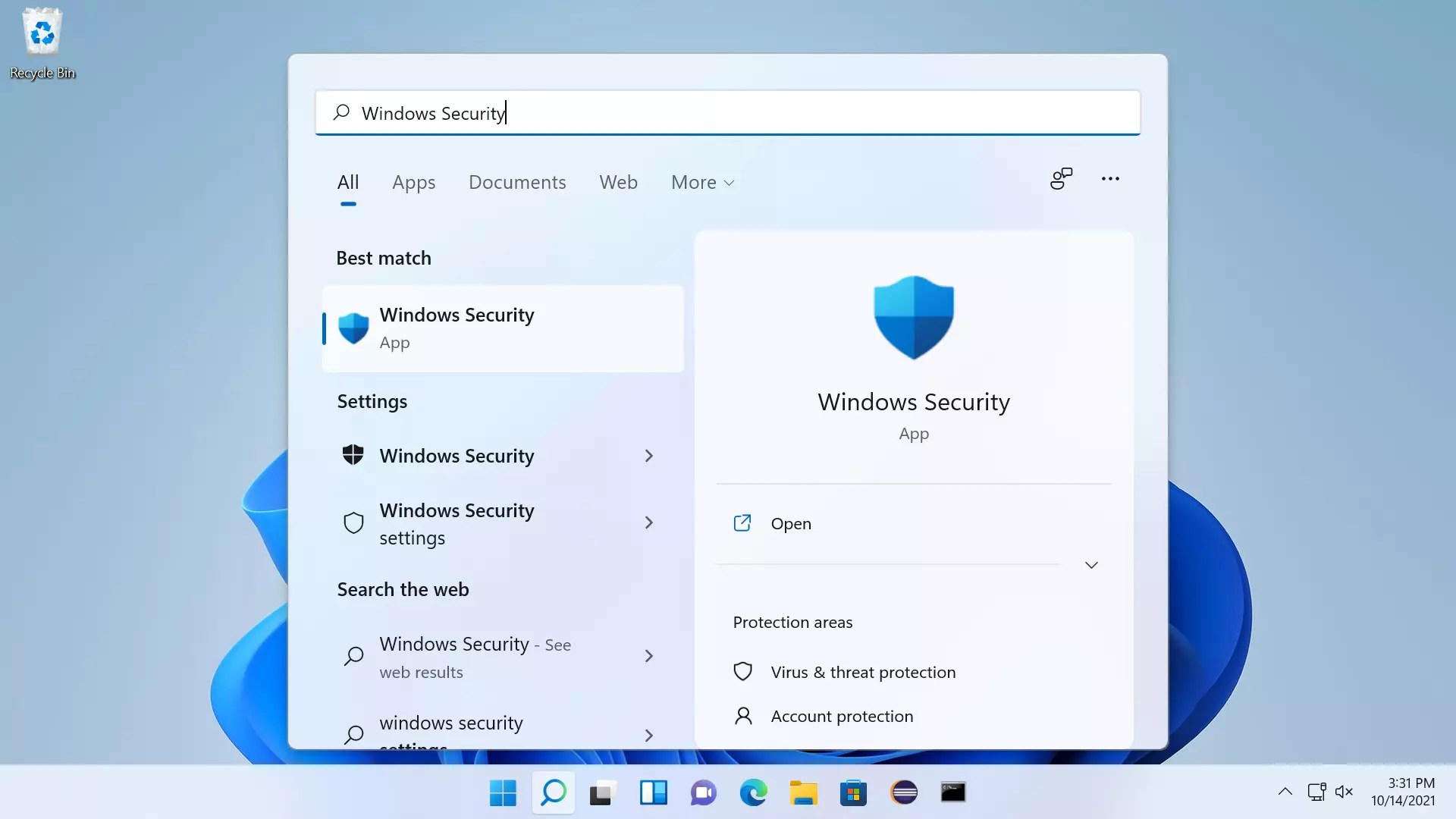This screenshot has width=1456, height=819.
Task: Click the search feedback people icon
Action: (1061, 179)
